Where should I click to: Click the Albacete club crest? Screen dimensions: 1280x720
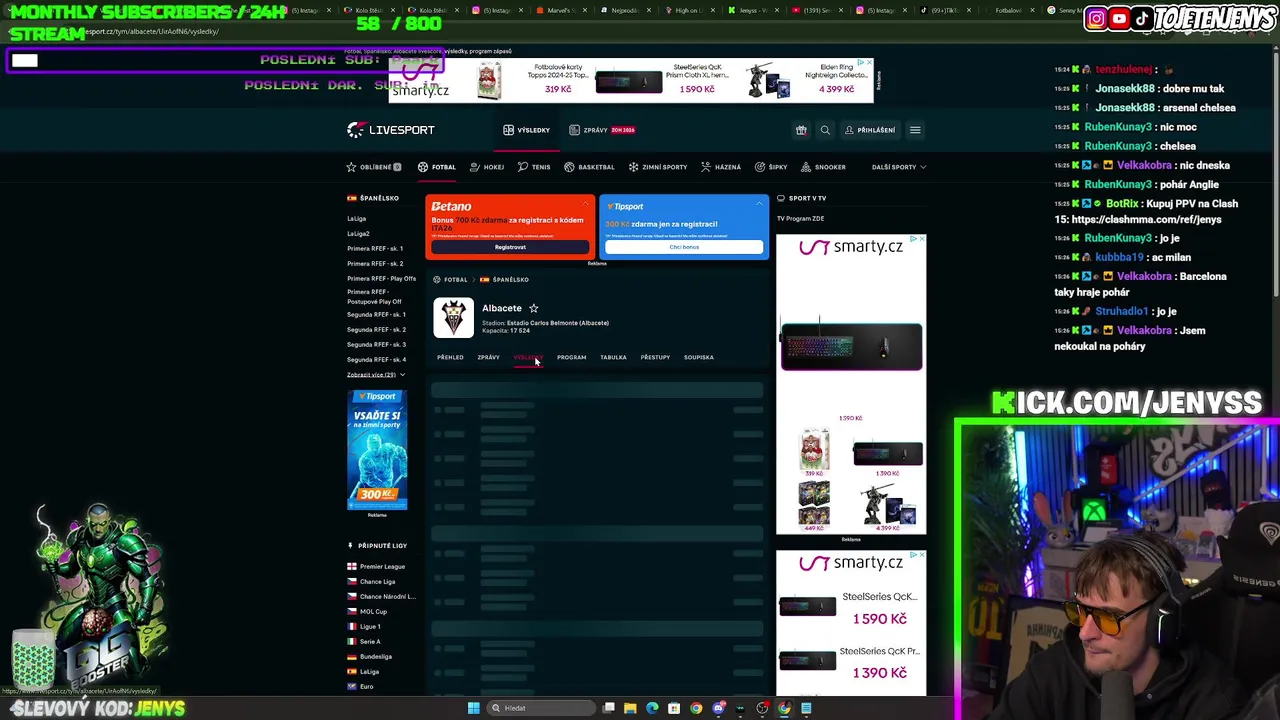coord(453,318)
